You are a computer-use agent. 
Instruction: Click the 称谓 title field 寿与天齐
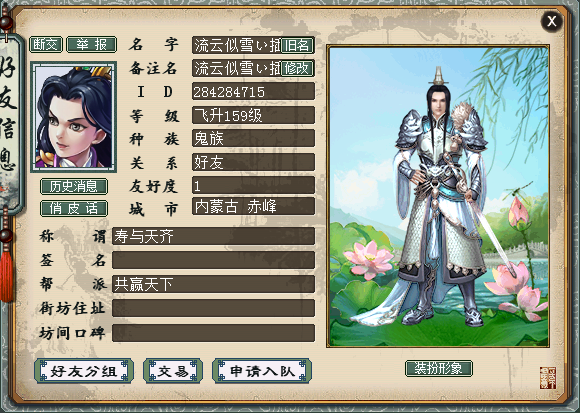(x=213, y=236)
